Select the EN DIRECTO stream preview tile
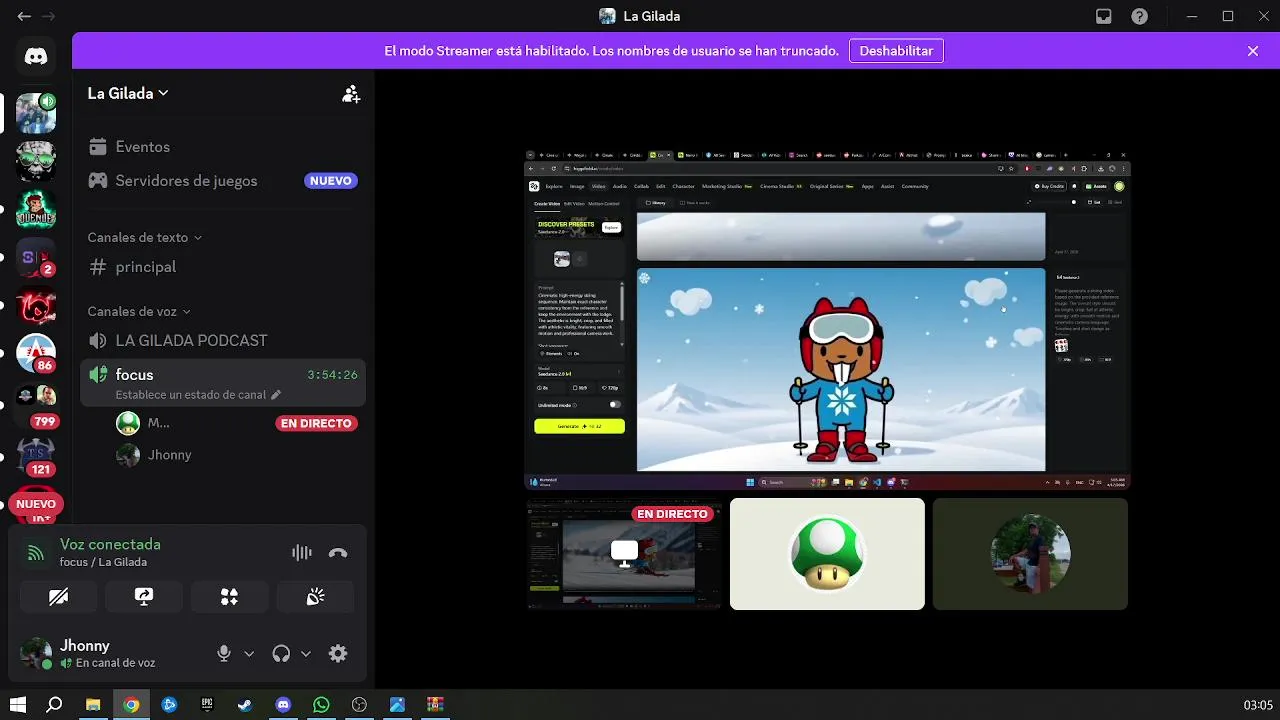This screenshot has width=1280, height=720. (624, 554)
